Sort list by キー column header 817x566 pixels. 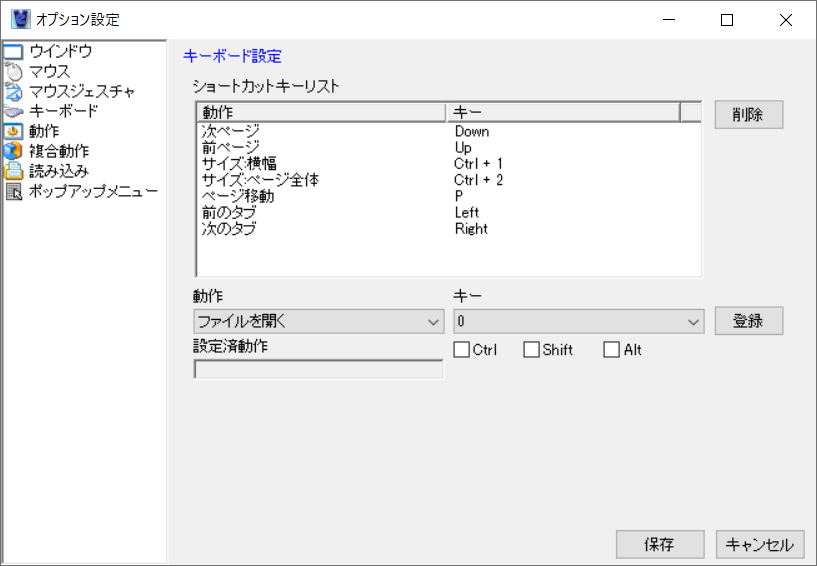tap(563, 112)
